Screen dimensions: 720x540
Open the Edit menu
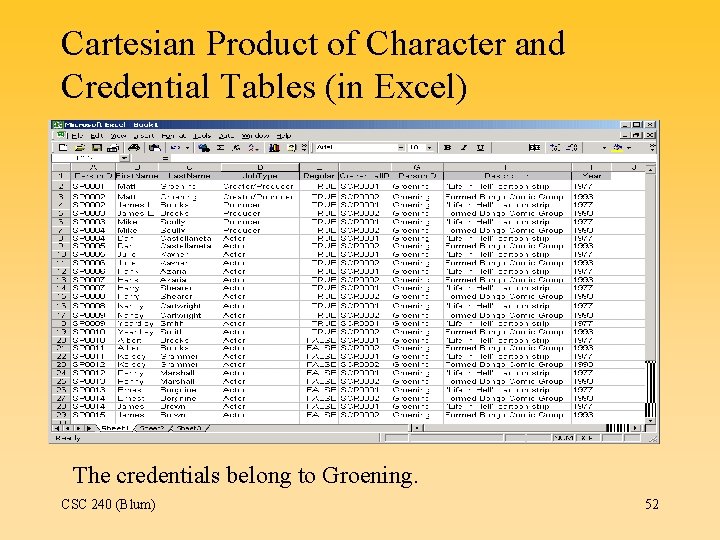tap(96, 136)
